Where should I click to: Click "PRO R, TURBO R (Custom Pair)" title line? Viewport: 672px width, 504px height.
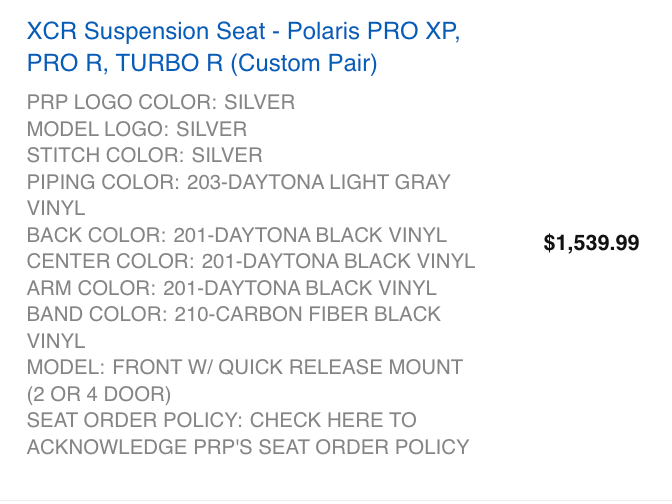click(x=202, y=63)
